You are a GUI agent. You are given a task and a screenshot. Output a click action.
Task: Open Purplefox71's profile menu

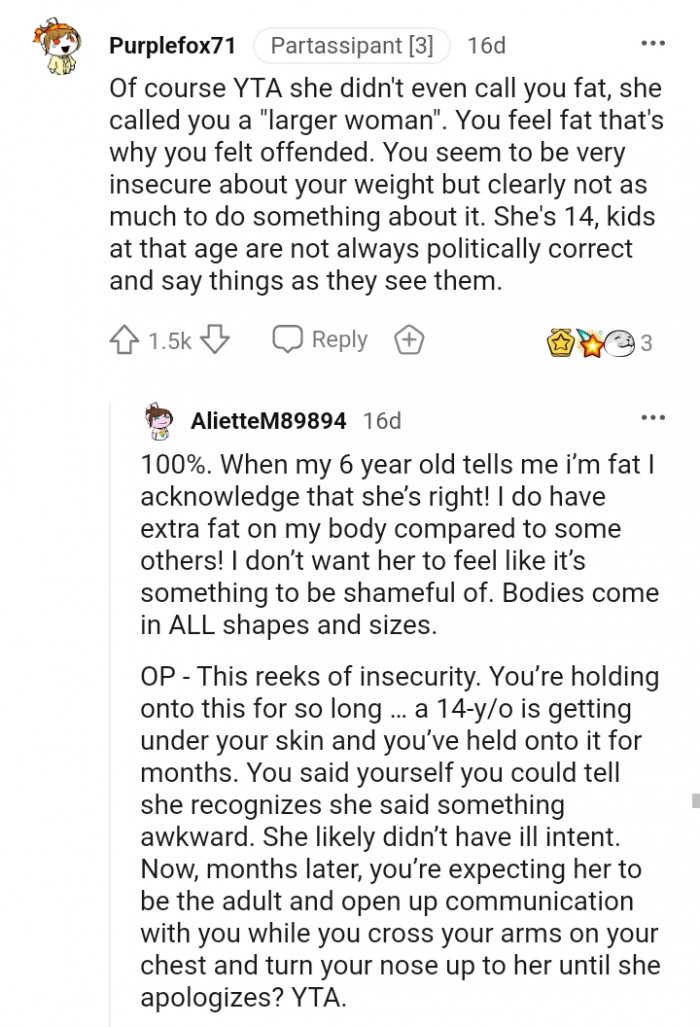tap(170, 42)
